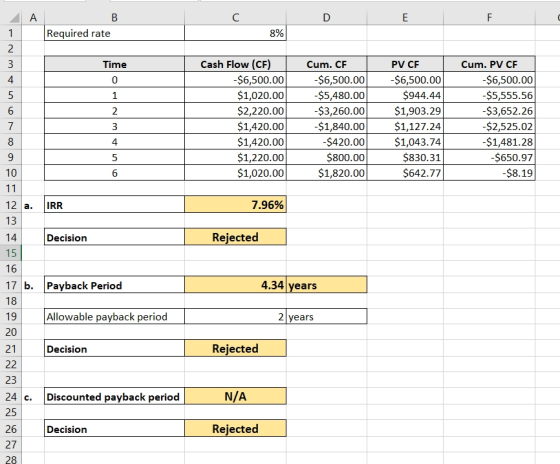Screen dimensions: 560x464
Task: Select row 1 header
Action: click(x=11, y=33)
